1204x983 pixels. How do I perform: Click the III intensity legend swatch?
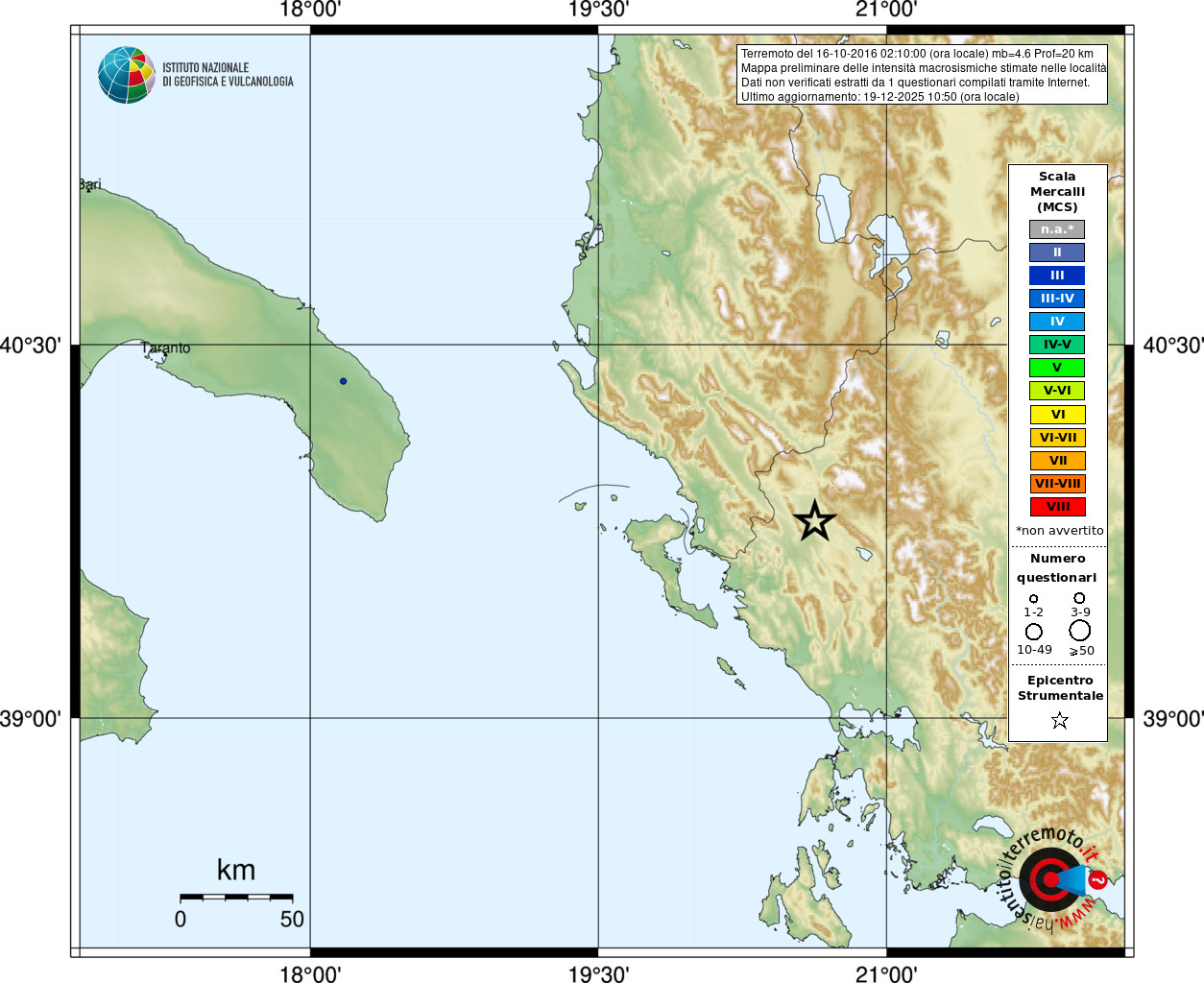point(1057,276)
